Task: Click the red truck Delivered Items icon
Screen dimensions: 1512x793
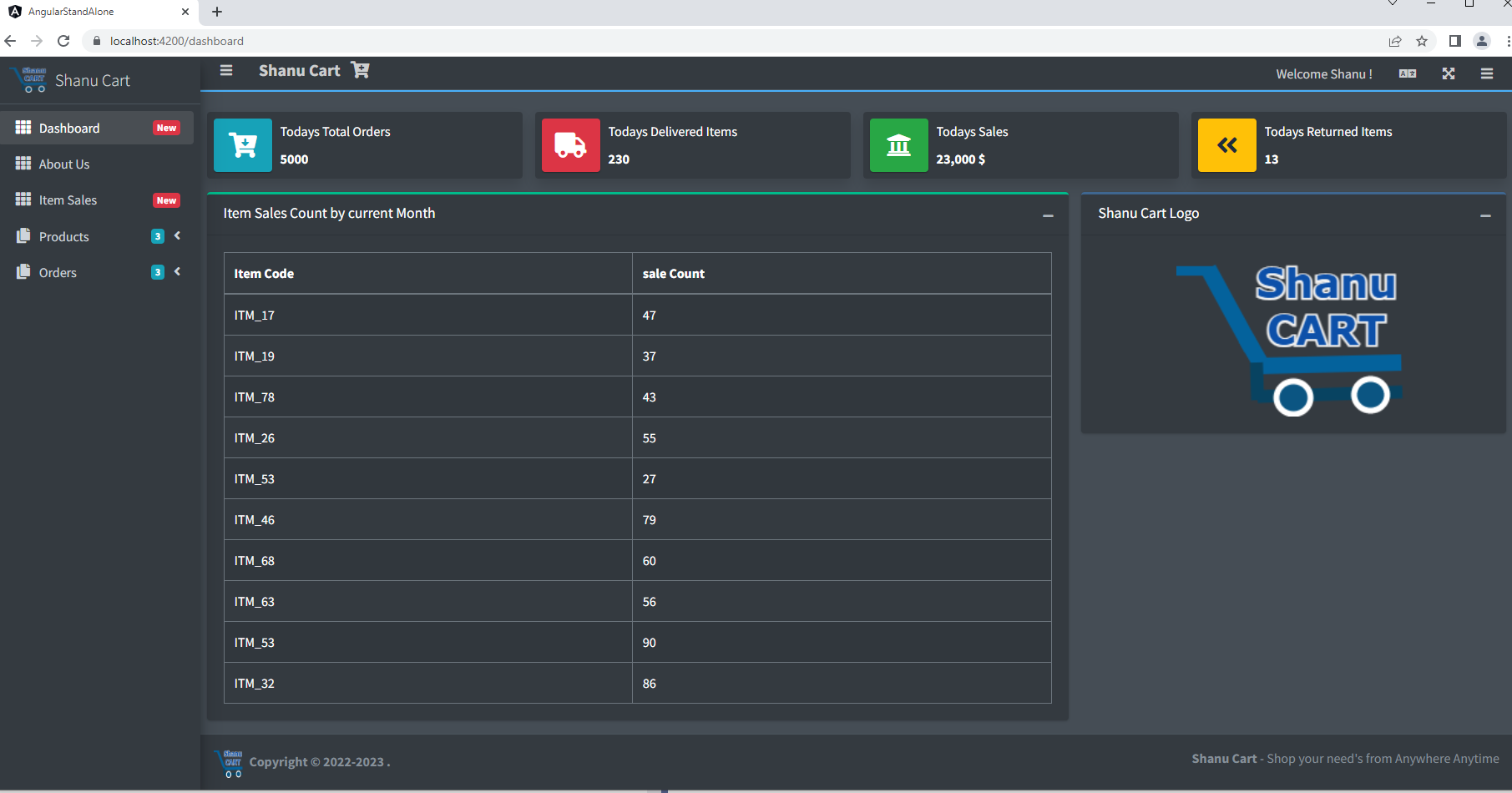Action: coord(571,145)
